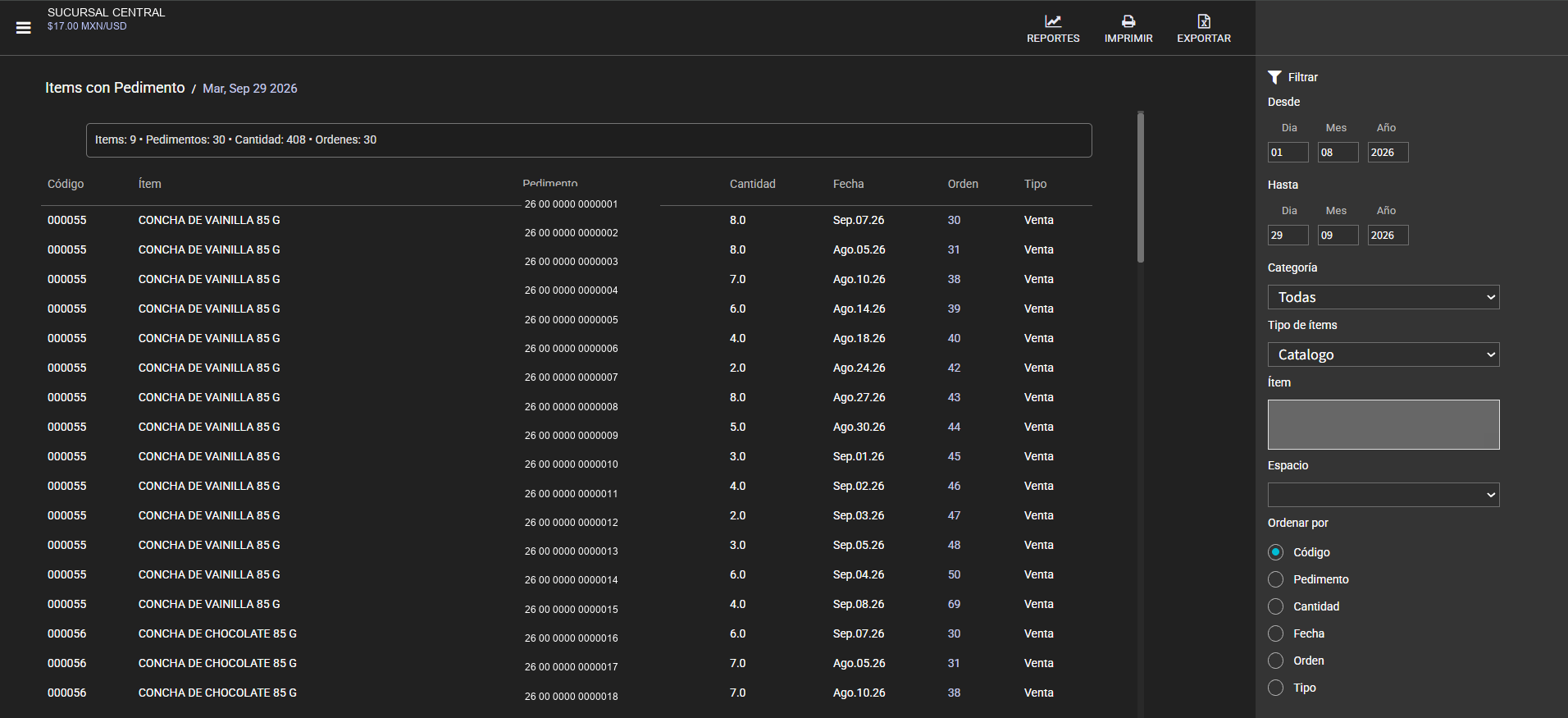Open order link 45
Image resolution: width=1568 pixels, height=718 pixels.
point(954,456)
